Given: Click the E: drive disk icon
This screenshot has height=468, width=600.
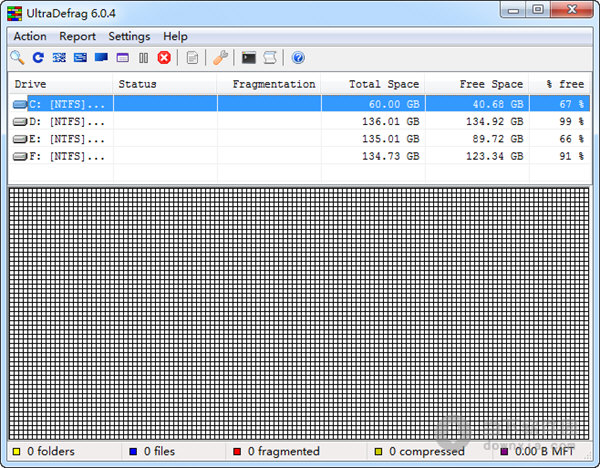Looking at the screenshot, I should pos(20,139).
